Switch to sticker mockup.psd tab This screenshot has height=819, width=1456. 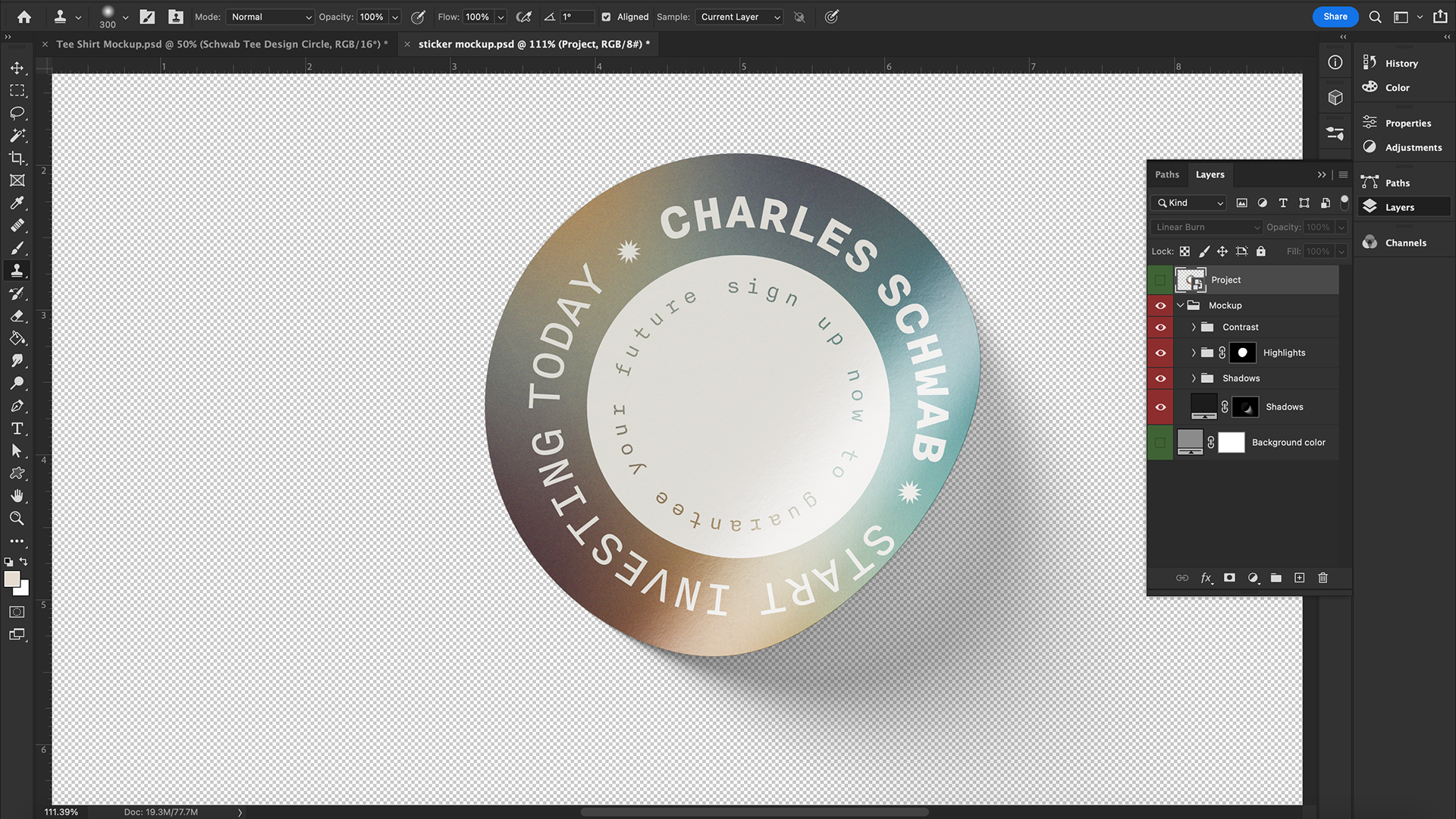click(x=534, y=44)
